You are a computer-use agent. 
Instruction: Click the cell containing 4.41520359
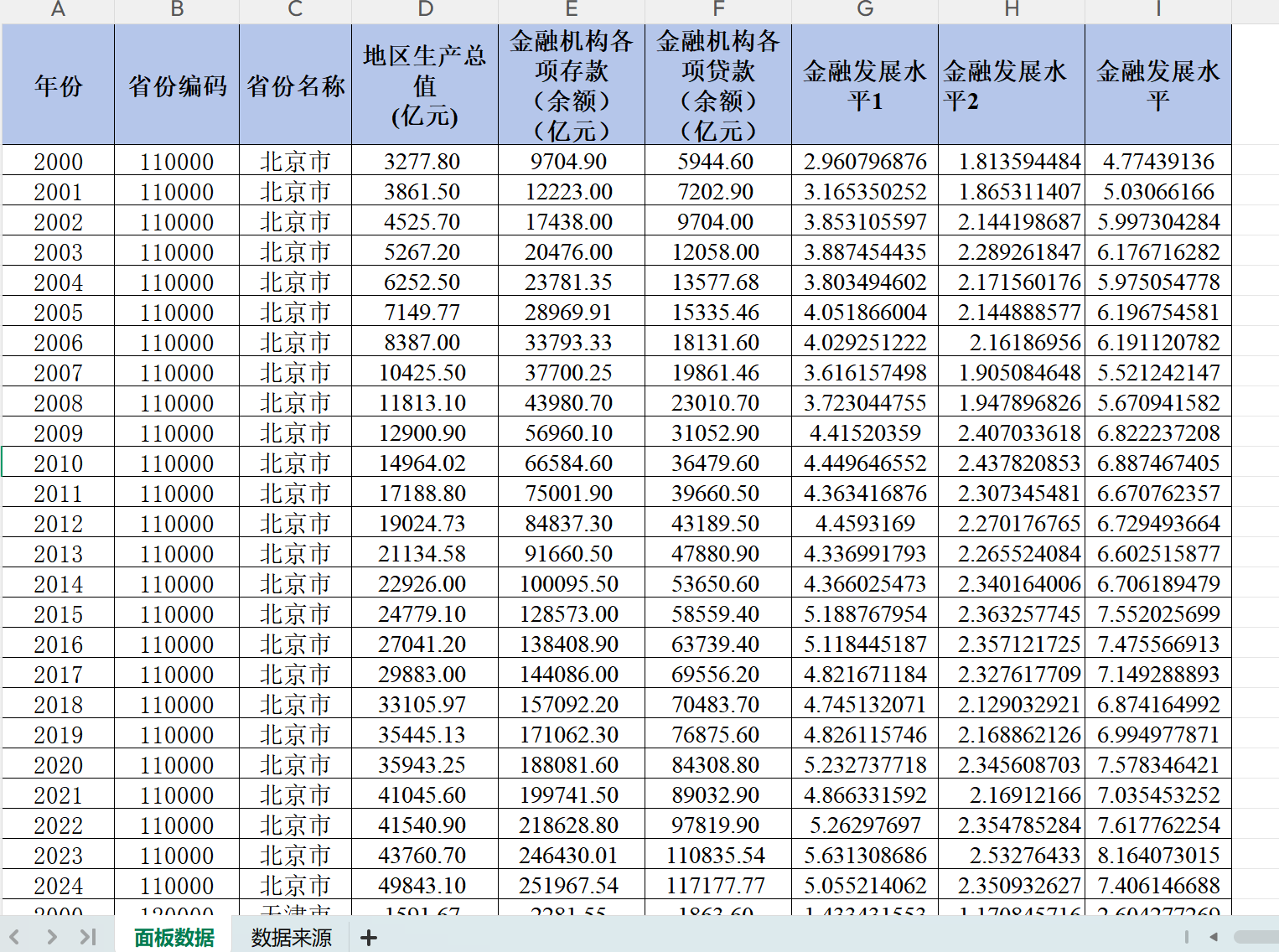865,432
